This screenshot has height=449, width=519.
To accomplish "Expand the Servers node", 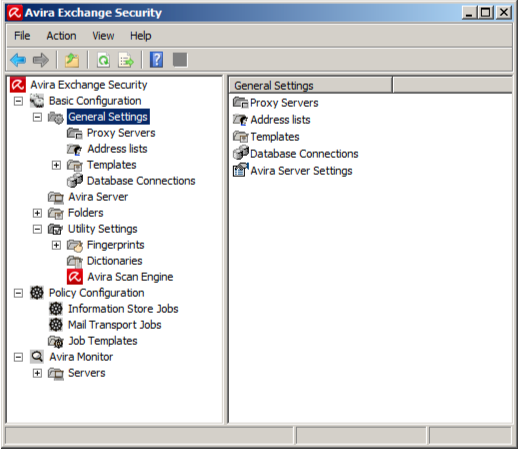I will [37, 373].
